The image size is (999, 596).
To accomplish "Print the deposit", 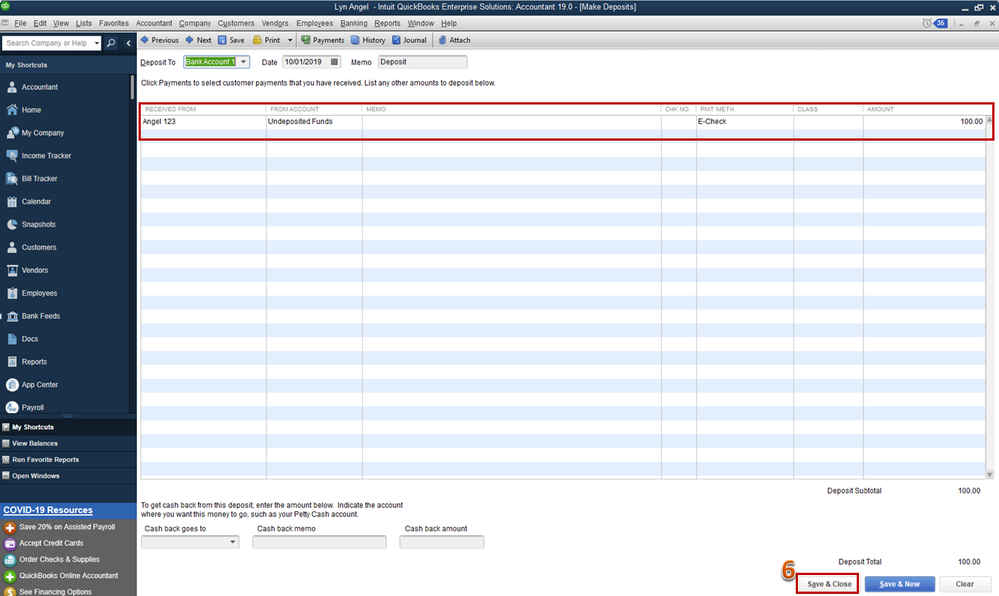I will click(266, 40).
